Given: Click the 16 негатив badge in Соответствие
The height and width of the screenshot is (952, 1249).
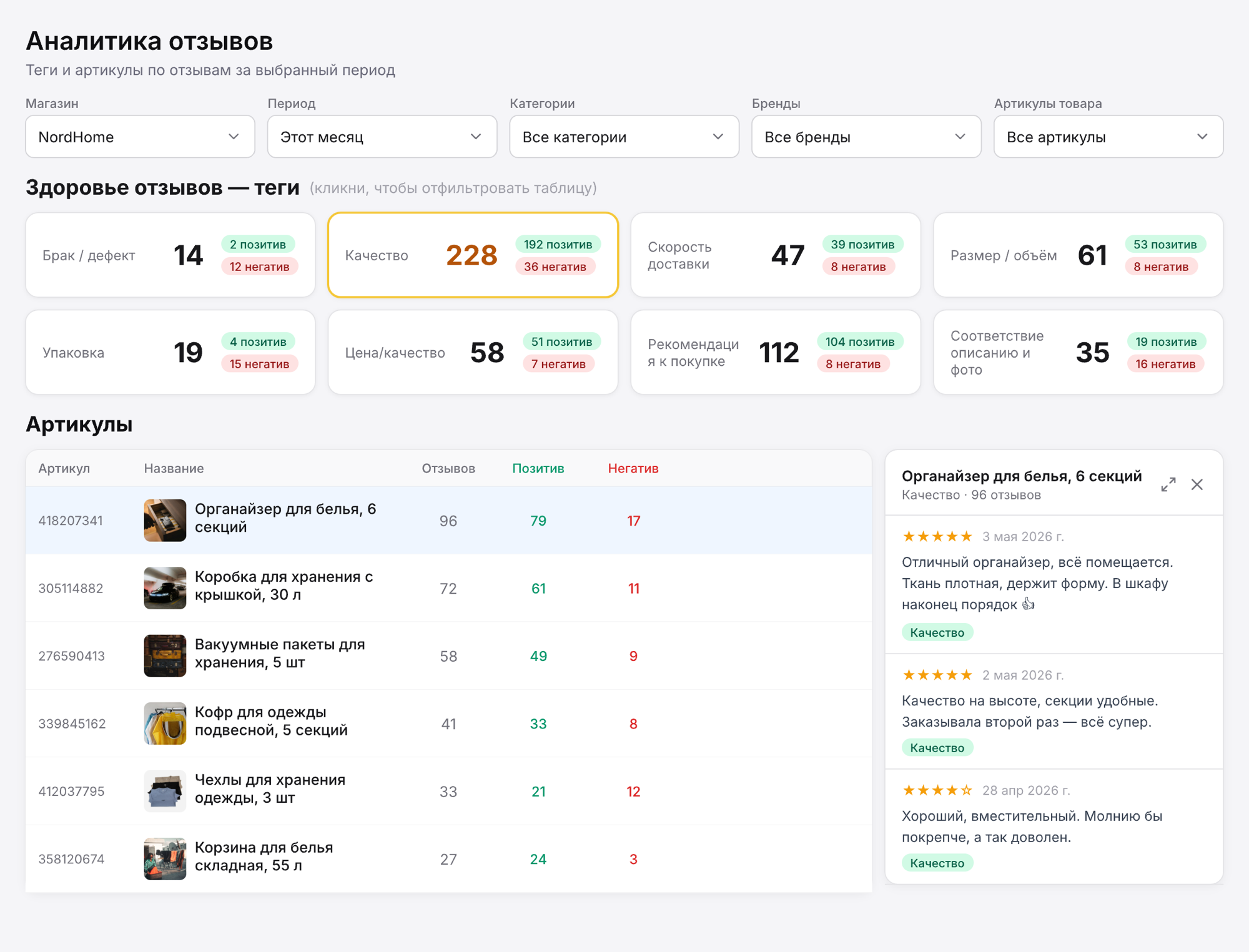Looking at the screenshot, I should 1165,364.
